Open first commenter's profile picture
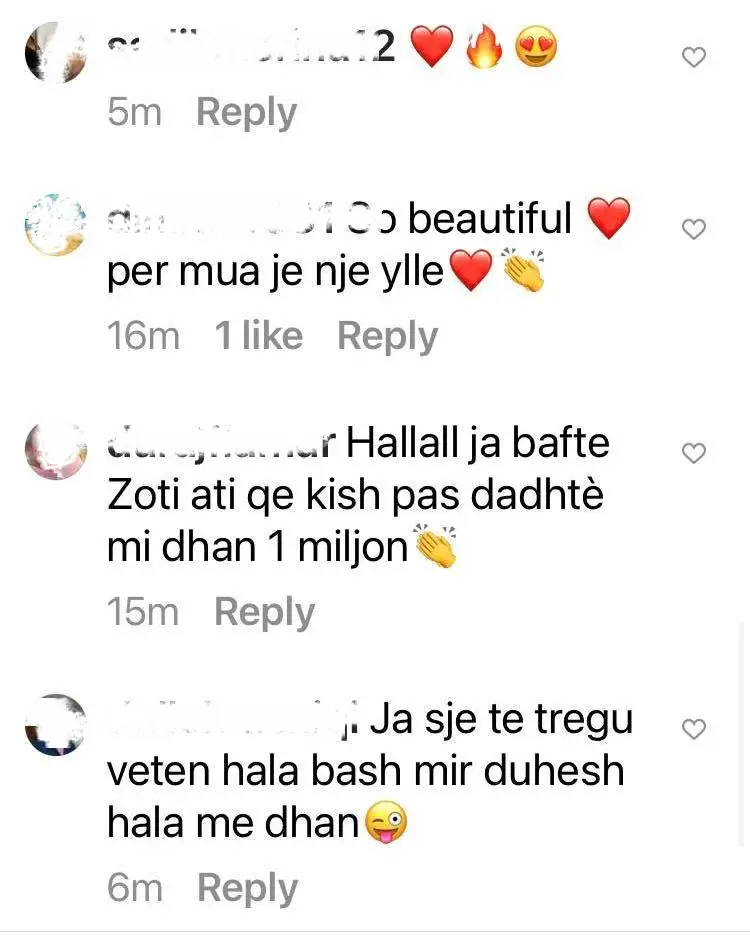This screenshot has width=750, height=935. [x=55, y=52]
